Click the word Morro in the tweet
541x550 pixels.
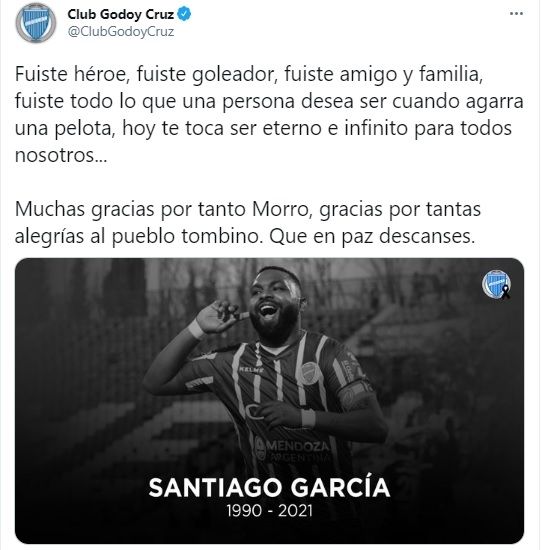click(282, 209)
